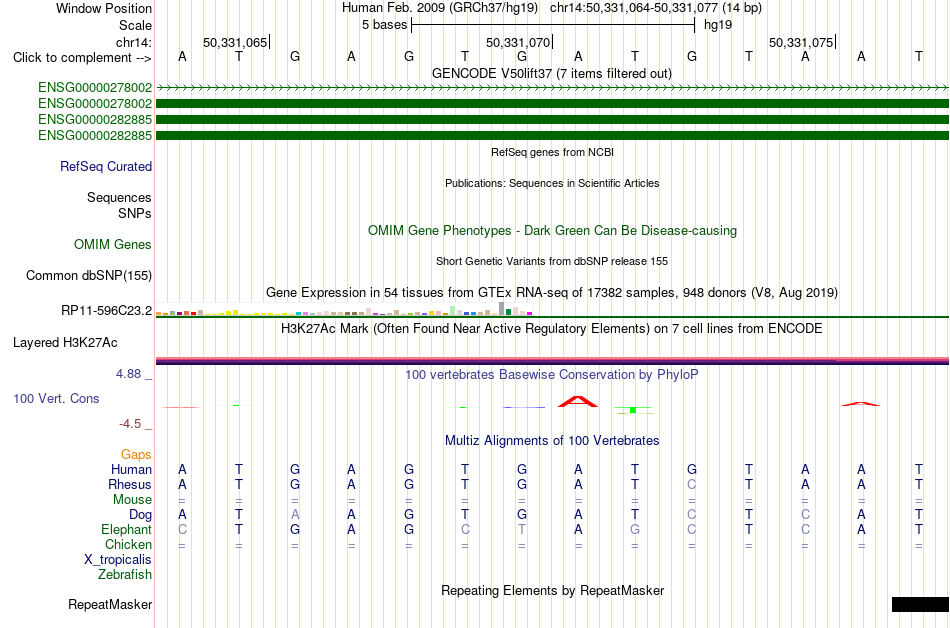Click the -4.5 PhyloP lower scale value
This screenshot has width=950, height=628.
click(x=130, y=424)
